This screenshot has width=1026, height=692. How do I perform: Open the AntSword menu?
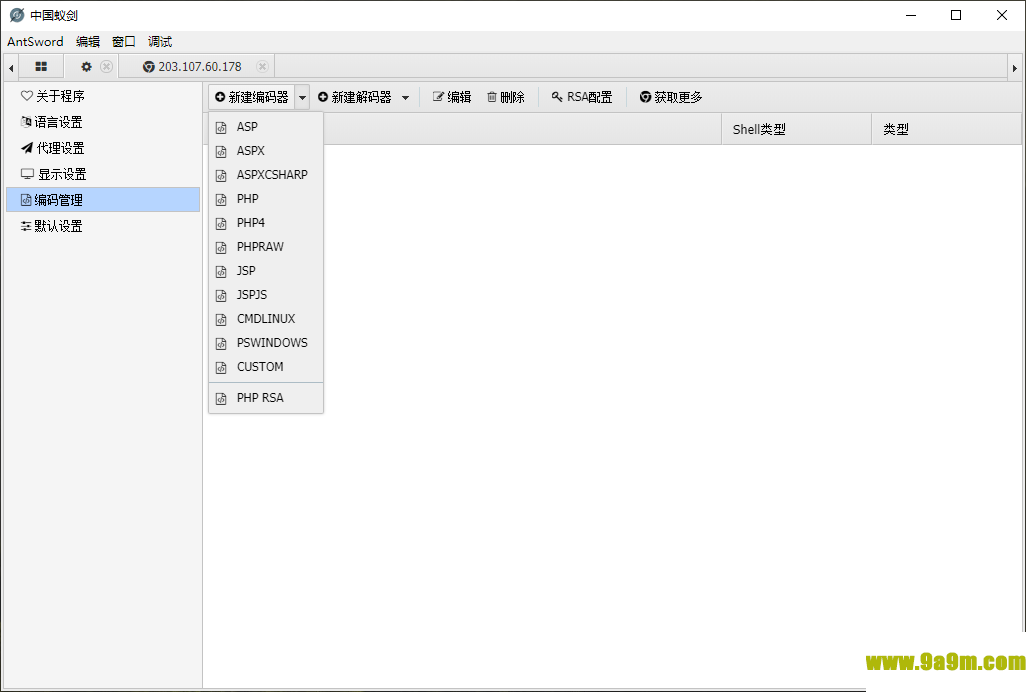[35, 41]
